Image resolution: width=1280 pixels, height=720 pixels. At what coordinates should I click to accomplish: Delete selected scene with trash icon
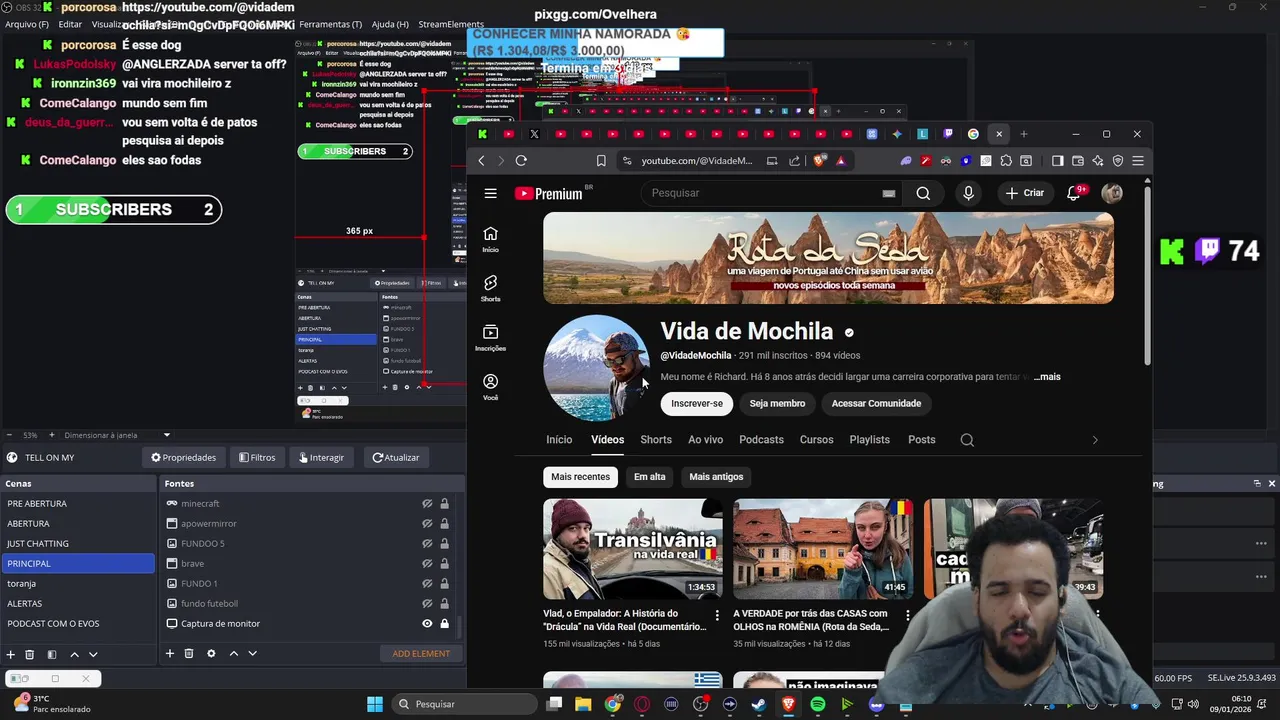(30, 654)
